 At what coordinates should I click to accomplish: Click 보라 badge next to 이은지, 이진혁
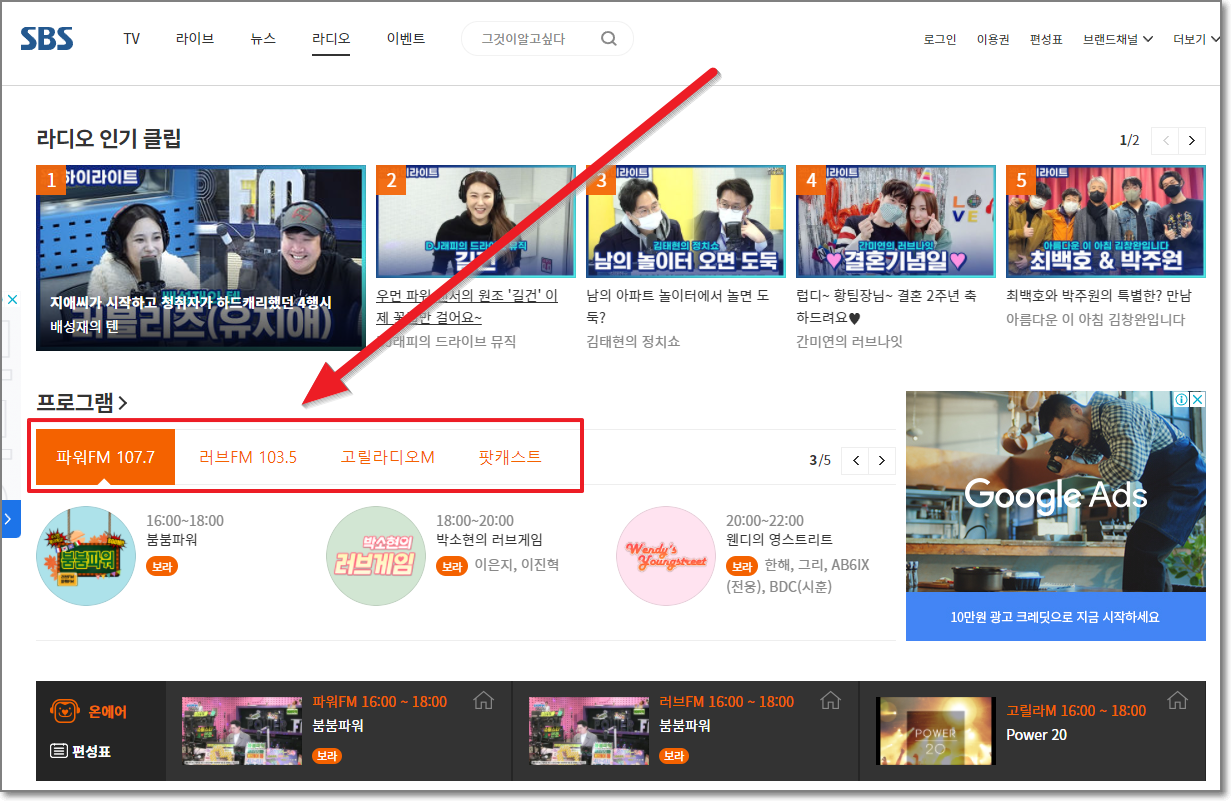452,566
